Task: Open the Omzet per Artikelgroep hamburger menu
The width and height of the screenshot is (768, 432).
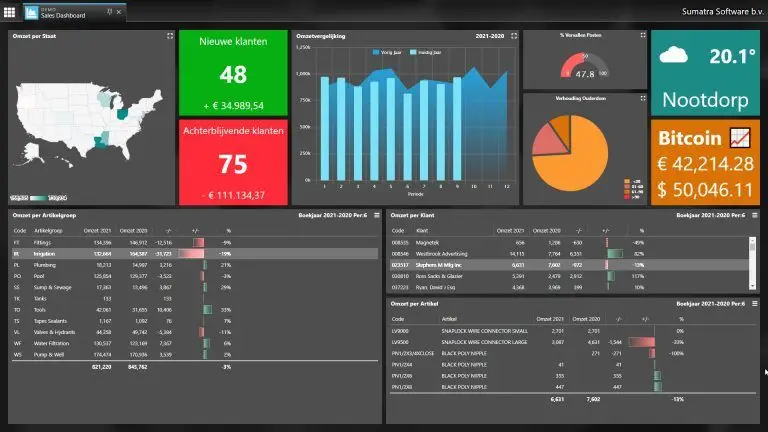Action: click(x=376, y=215)
